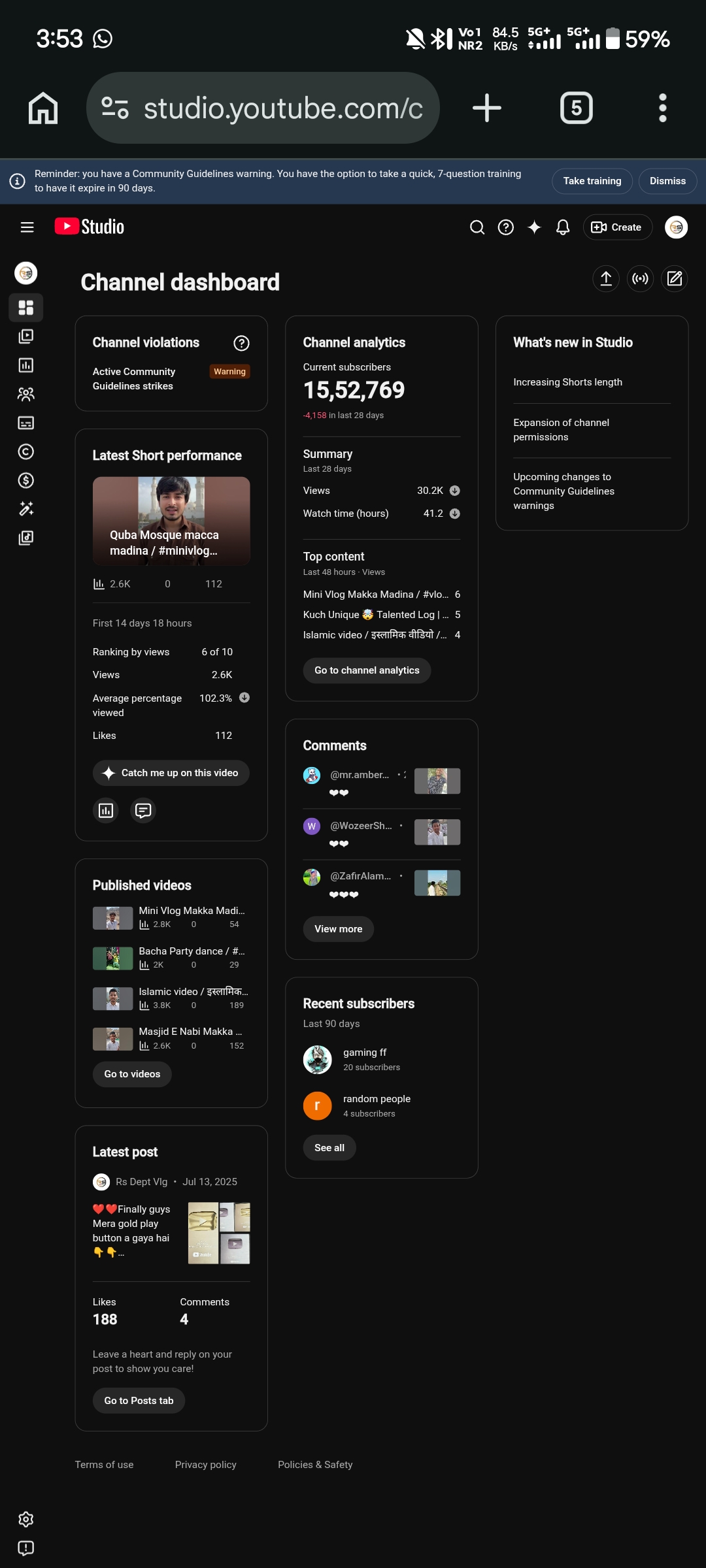Open Bacha Party dance published video
Viewport: 706px width, 1568px height.
pyautogui.click(x=171, y=958)
